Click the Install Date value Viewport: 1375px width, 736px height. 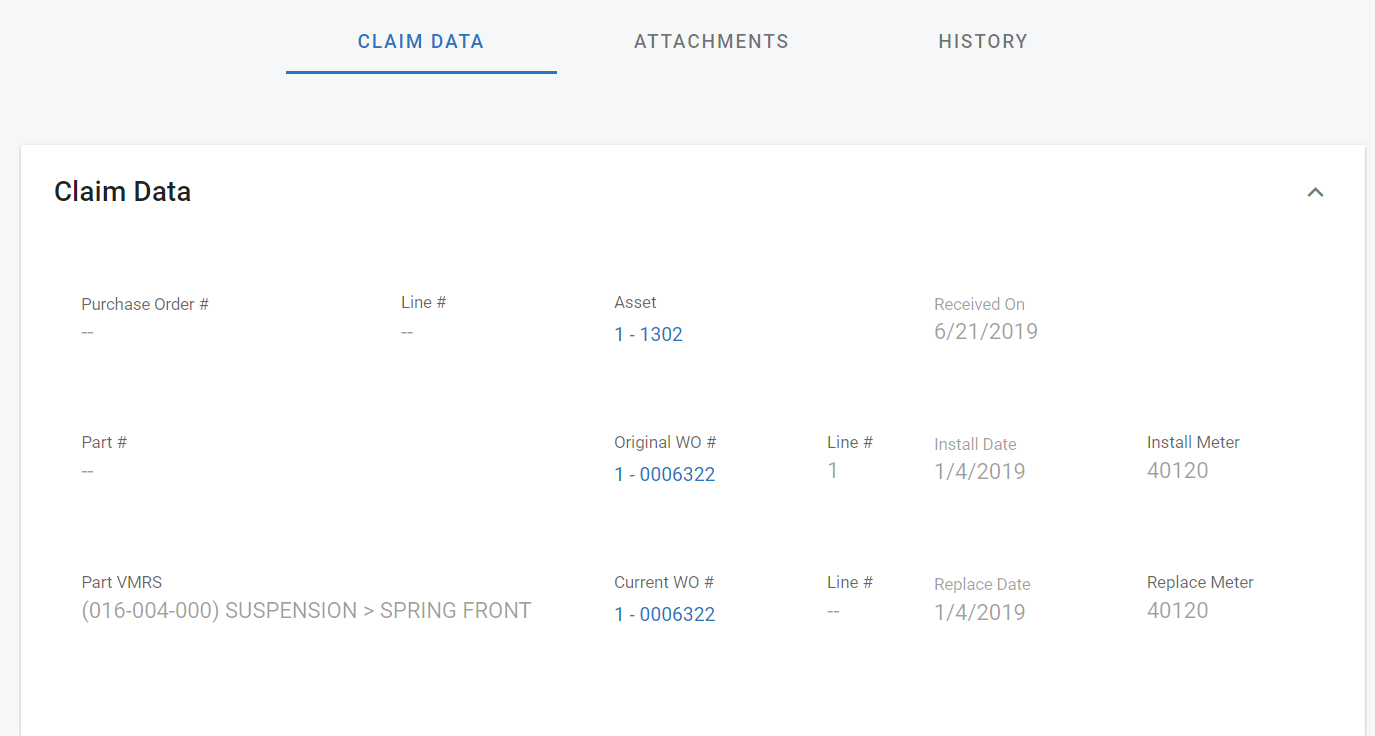(979, 471)
